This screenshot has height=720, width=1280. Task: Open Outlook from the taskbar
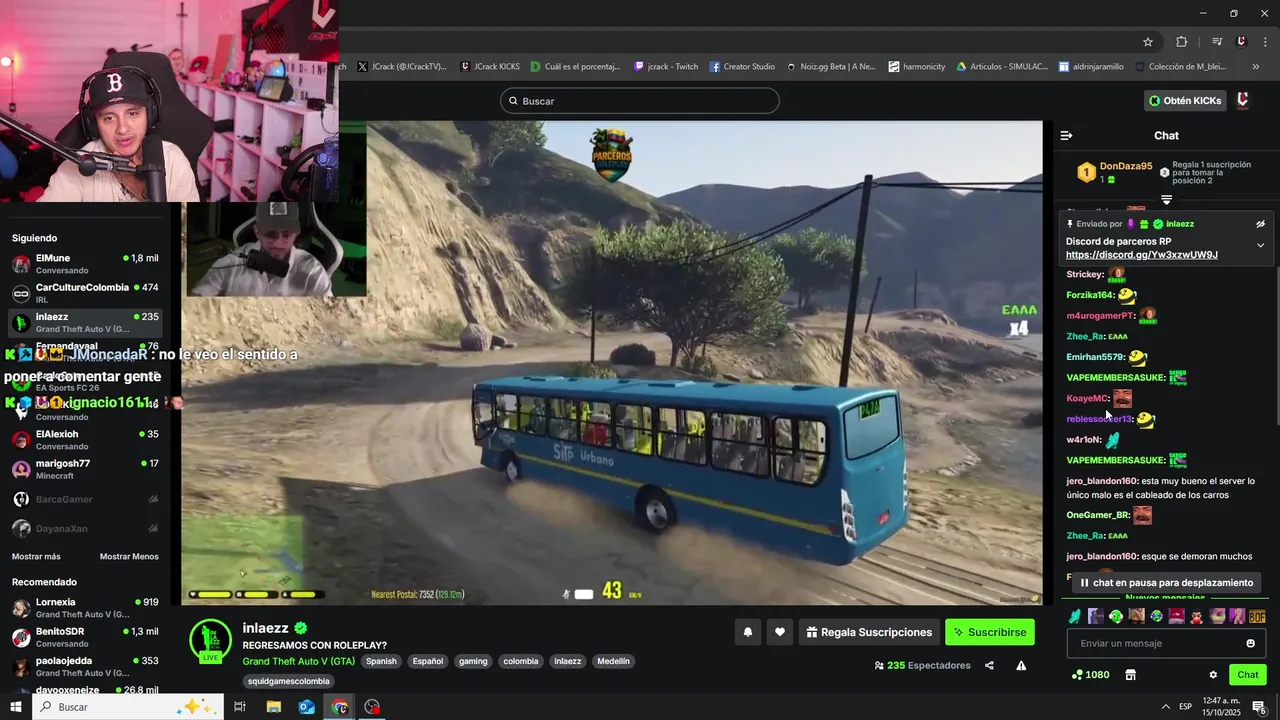[x=306, y=707]
